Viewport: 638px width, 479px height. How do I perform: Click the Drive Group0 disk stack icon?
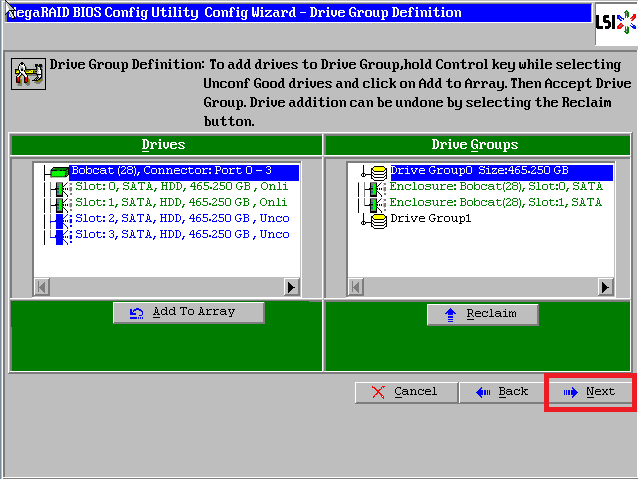tap(379, 172)
